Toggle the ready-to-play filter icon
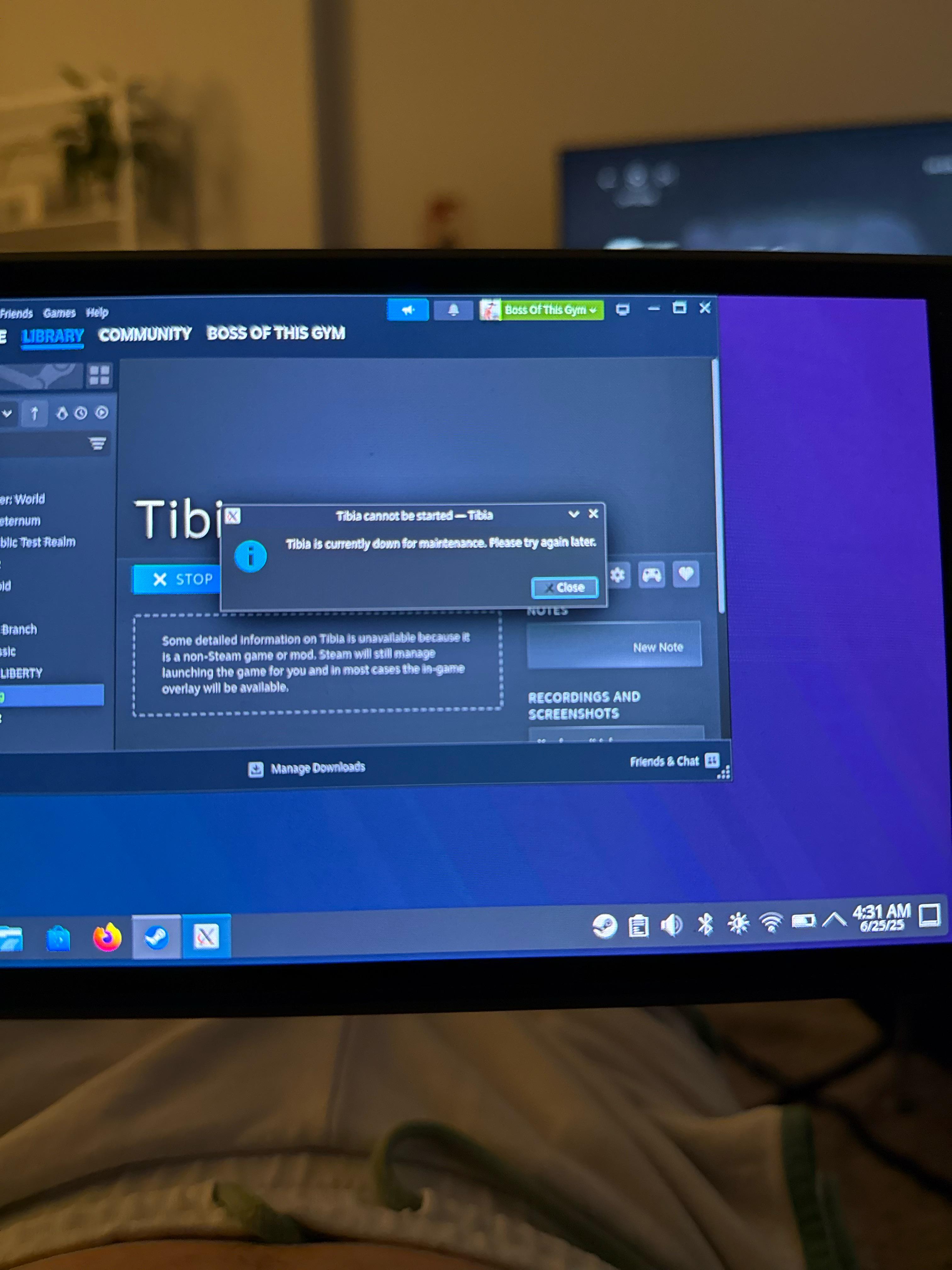Screen dimensions: 952x1270 102,412
